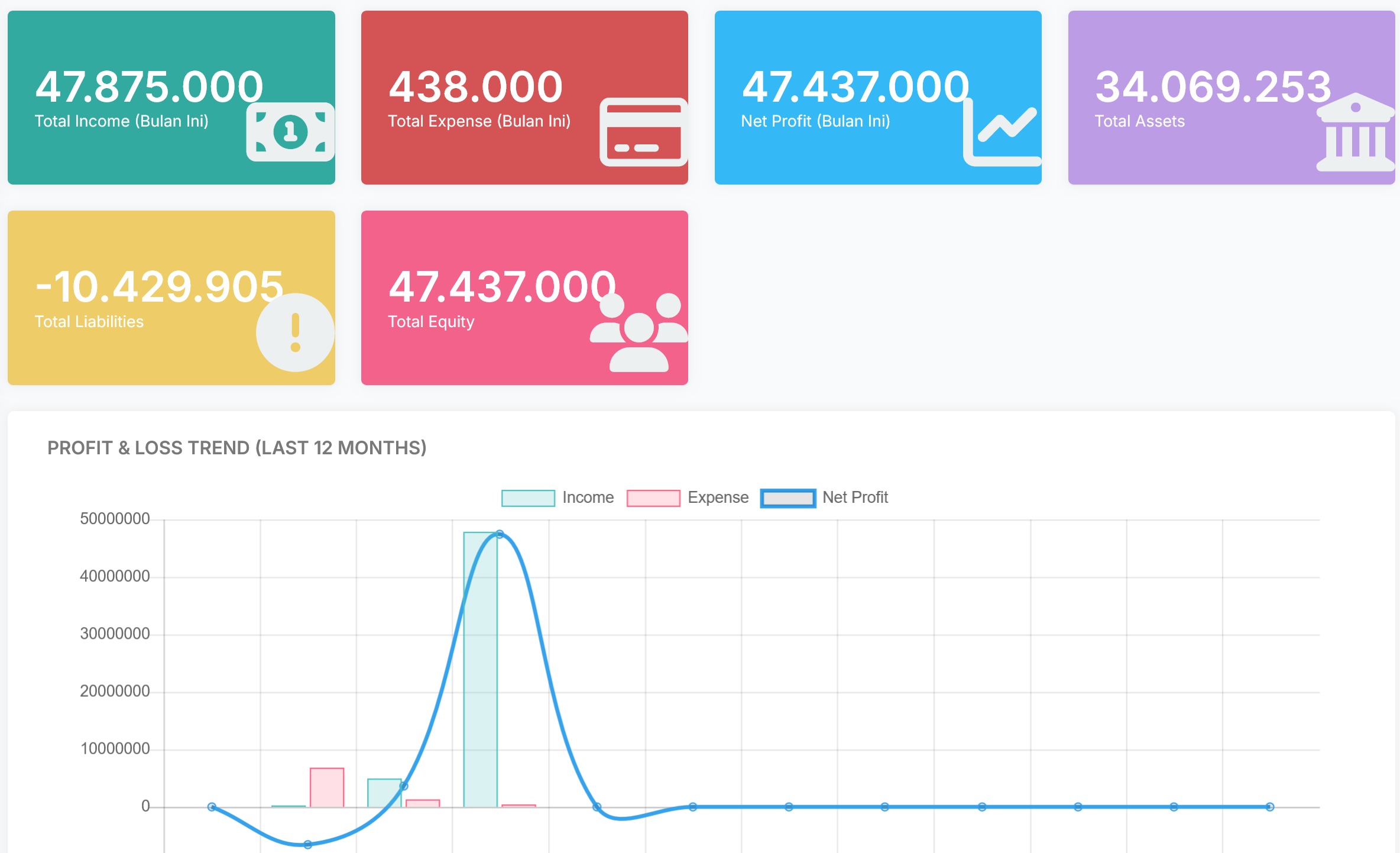The width and height of the screenshot is (1400, 853).
Task: Click the exclamation icon on Total Liabilities card
Action: [x=295, y=332]
